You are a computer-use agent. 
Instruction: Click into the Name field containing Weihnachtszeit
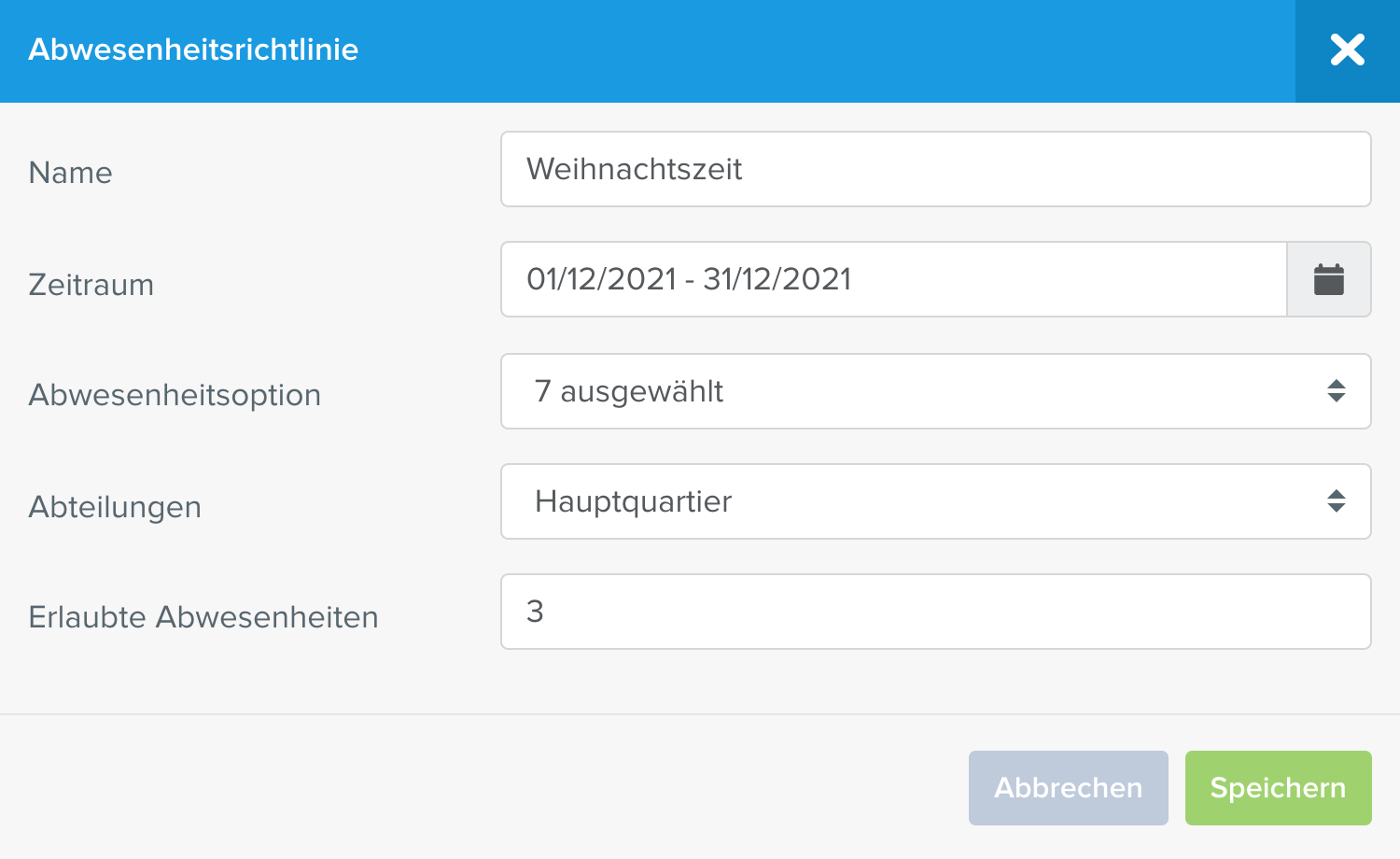tap(936, 169)
